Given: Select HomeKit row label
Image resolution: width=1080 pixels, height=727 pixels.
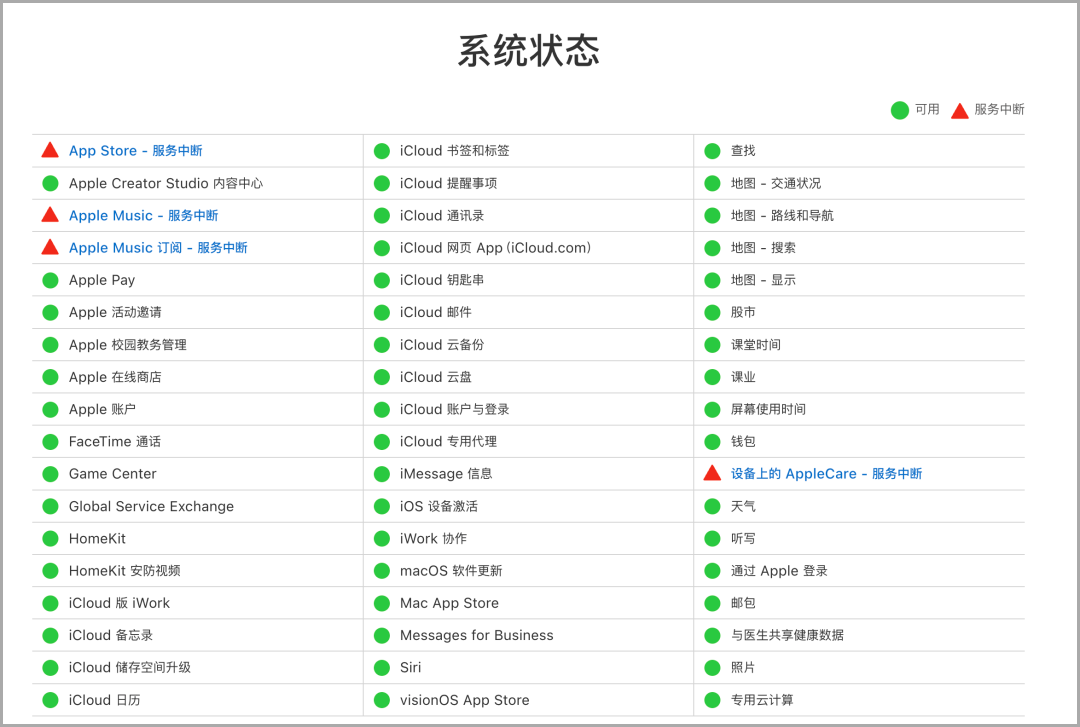Looking at the screenshot, I should [x=97, y=539].
